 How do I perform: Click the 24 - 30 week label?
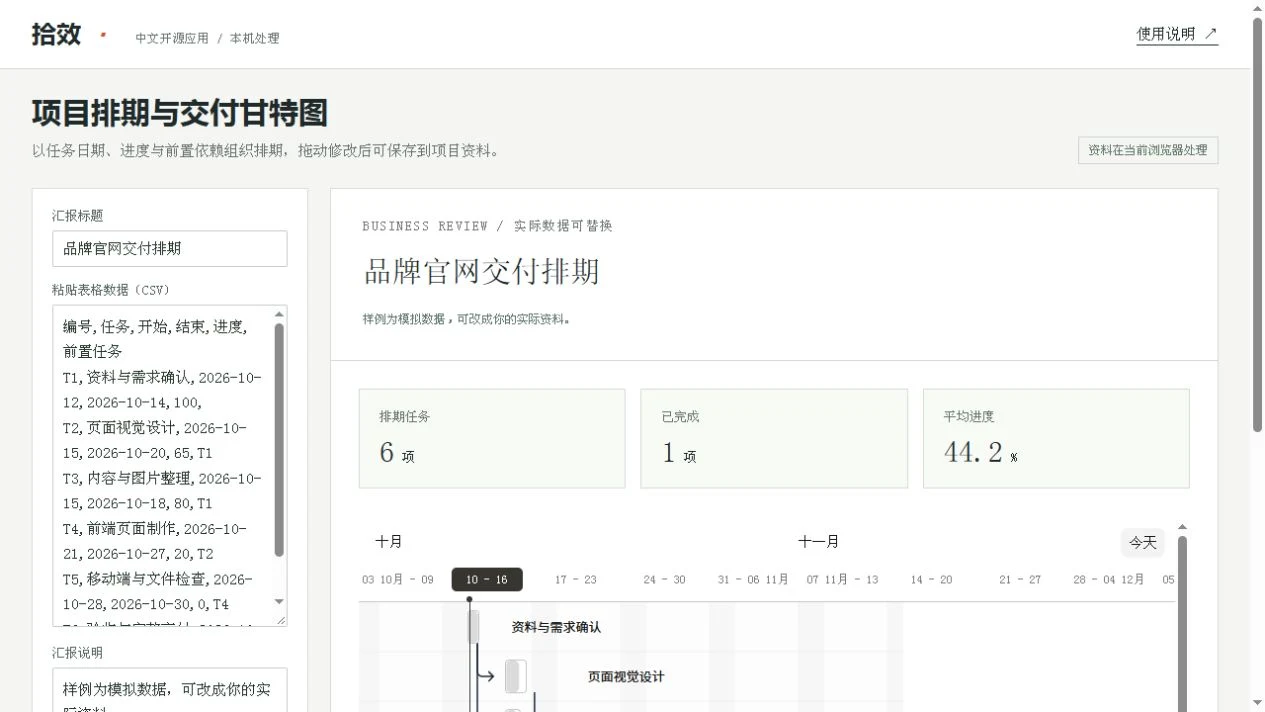(x=665, y=580)
